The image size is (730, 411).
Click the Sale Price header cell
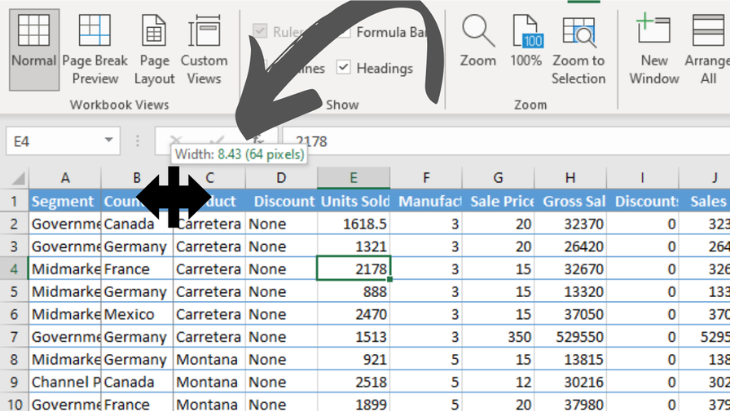tap(498, 201)
